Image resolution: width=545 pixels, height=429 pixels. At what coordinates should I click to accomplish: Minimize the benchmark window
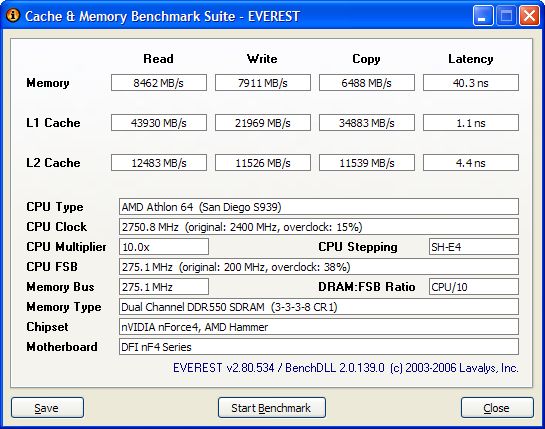pyautogui.click(x=483, y=16)
